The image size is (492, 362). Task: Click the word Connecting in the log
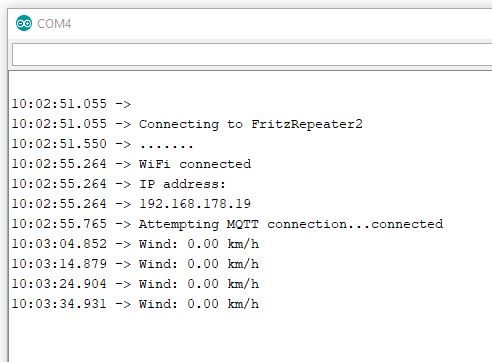click(179, 124)
